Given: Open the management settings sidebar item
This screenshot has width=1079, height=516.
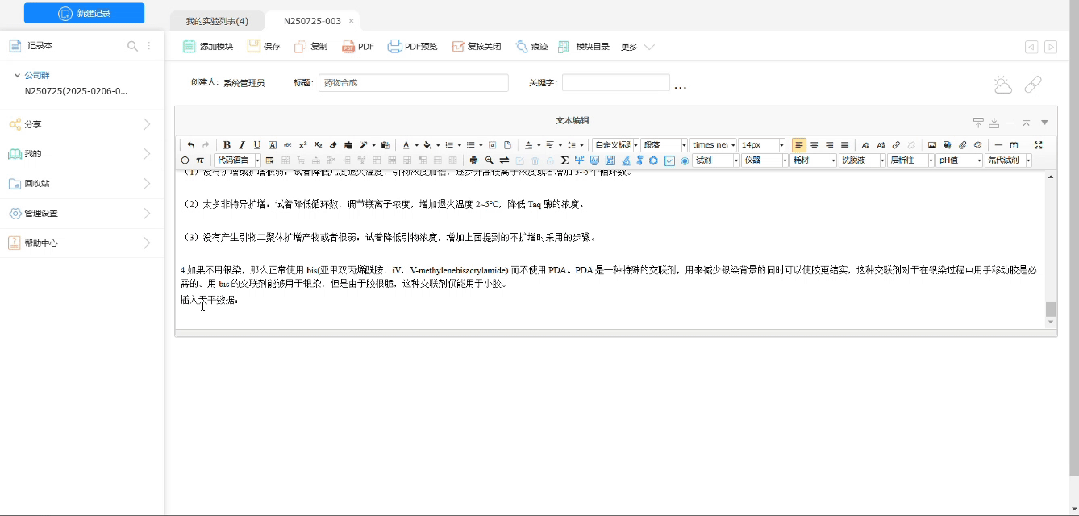Looking at the screenshot, I should tap(82, 213).
